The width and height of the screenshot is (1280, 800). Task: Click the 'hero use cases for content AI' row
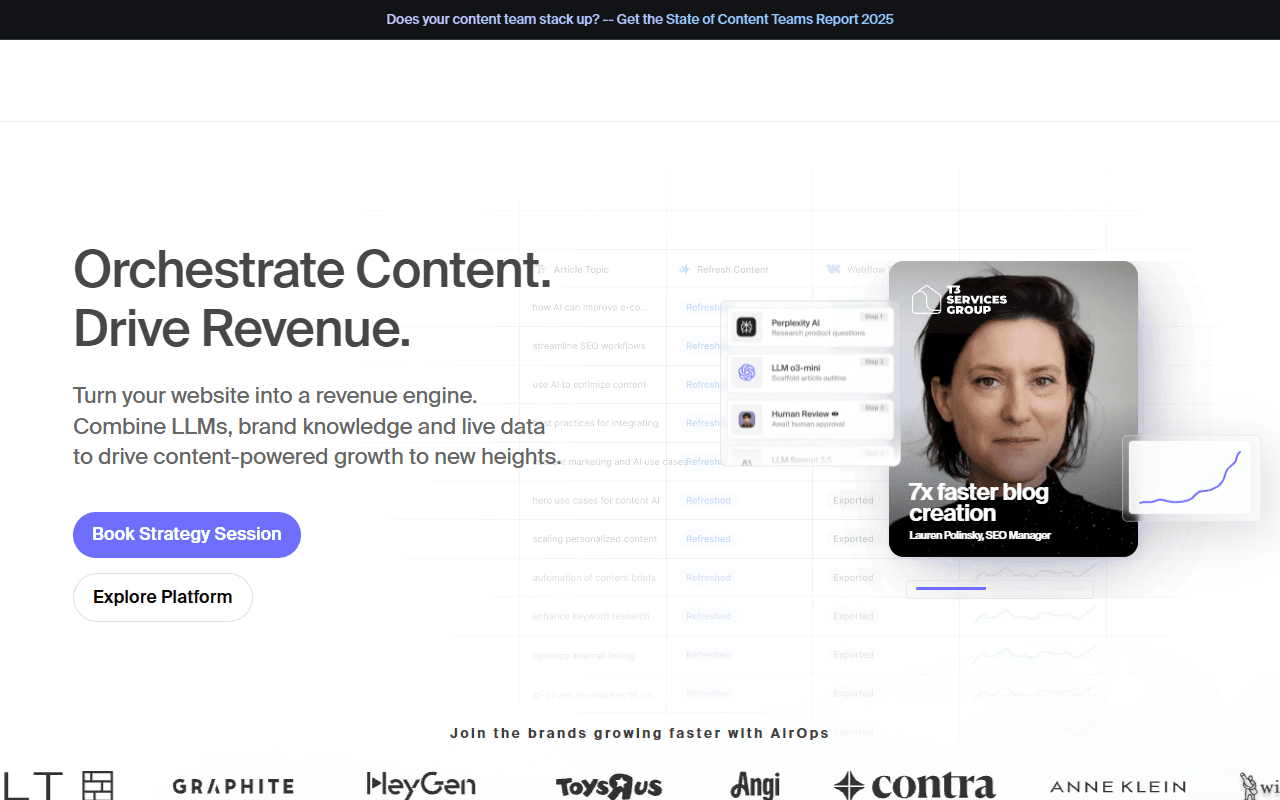(596, 501)
